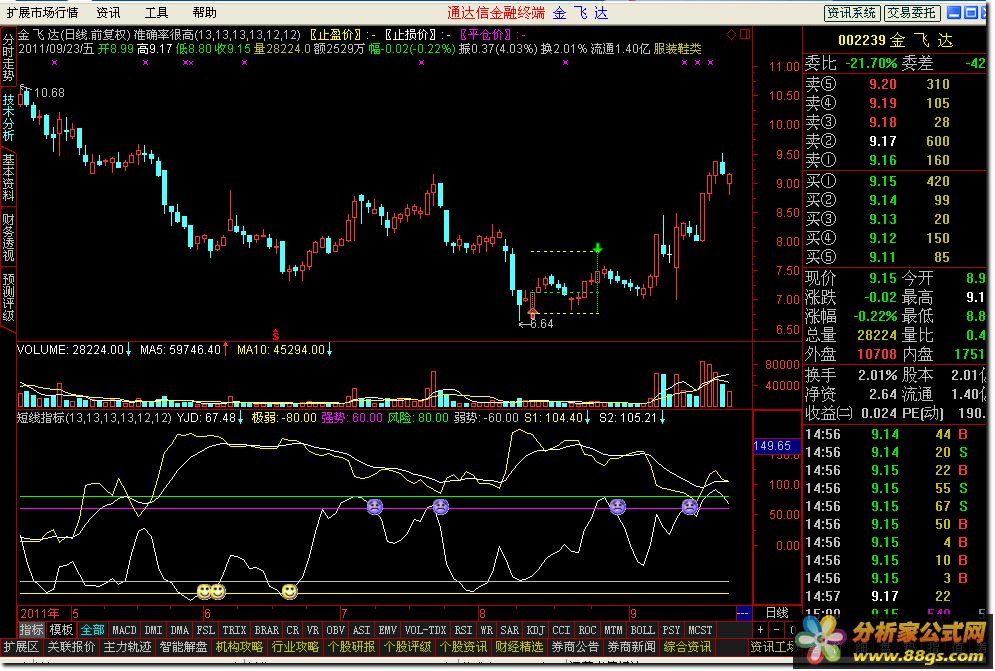Switch indicator to RSI
This screenshot has width=995, height=671.
(x=464, y=630)
